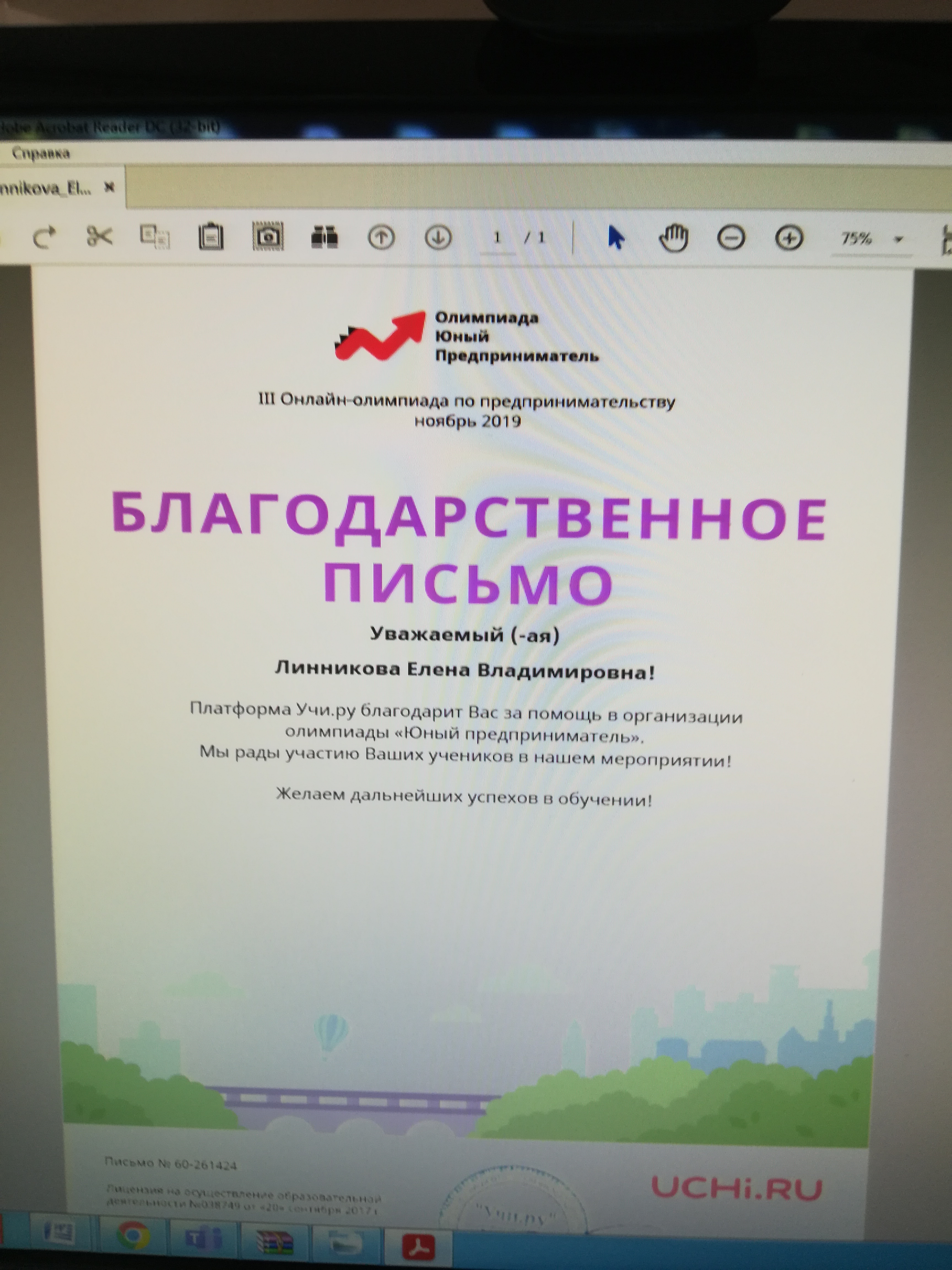Open the Справка menu

pos(41,153)
